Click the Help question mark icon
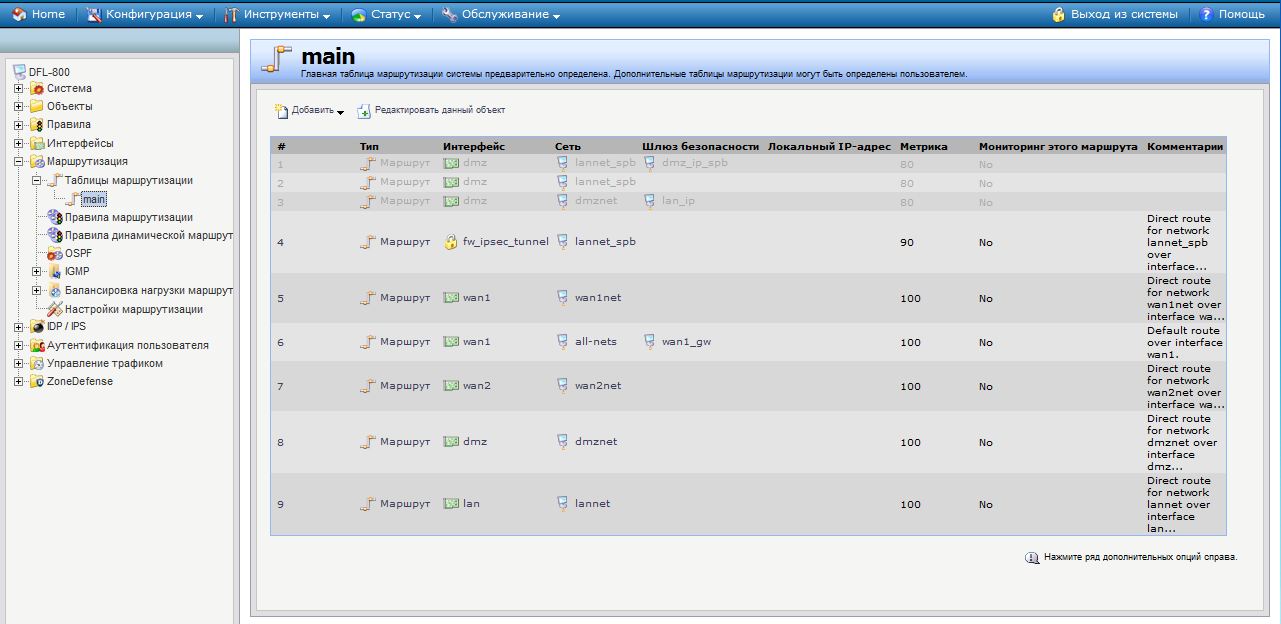The image size is (1281, 624). 1206,15
